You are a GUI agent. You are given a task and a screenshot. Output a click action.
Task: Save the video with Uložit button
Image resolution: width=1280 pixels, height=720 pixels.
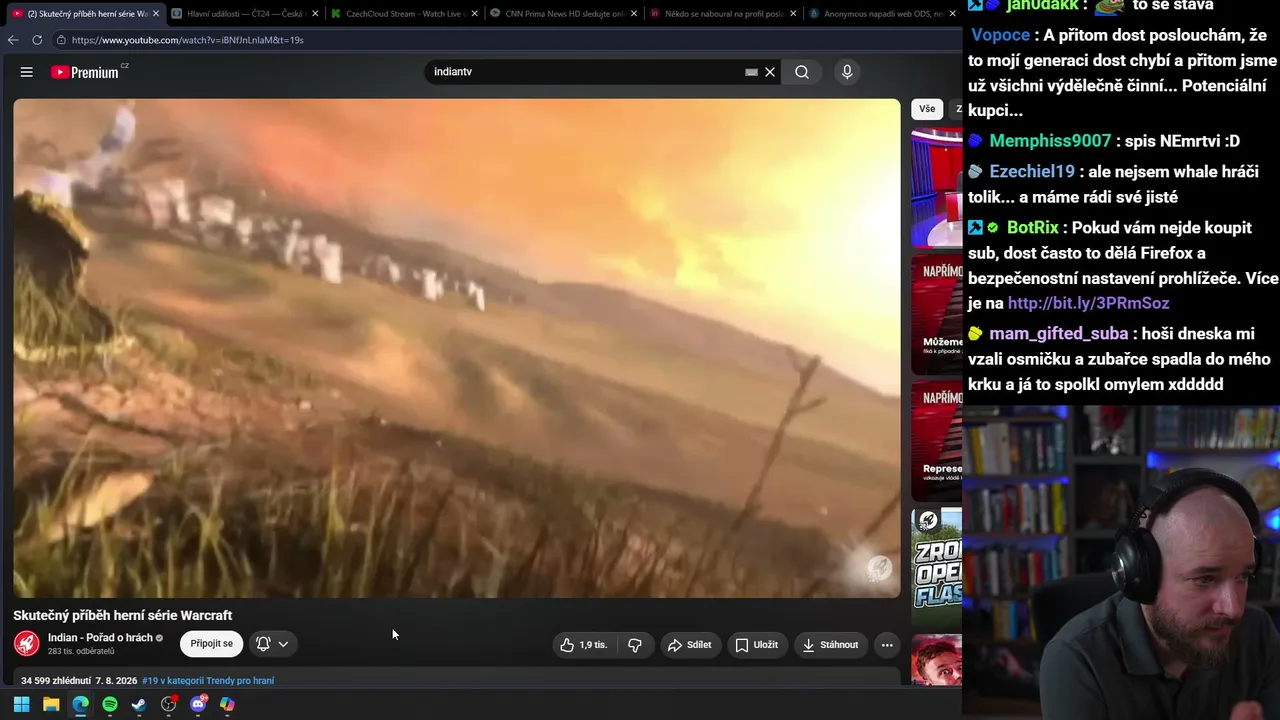pyautogui.click(x=756, y=645)
